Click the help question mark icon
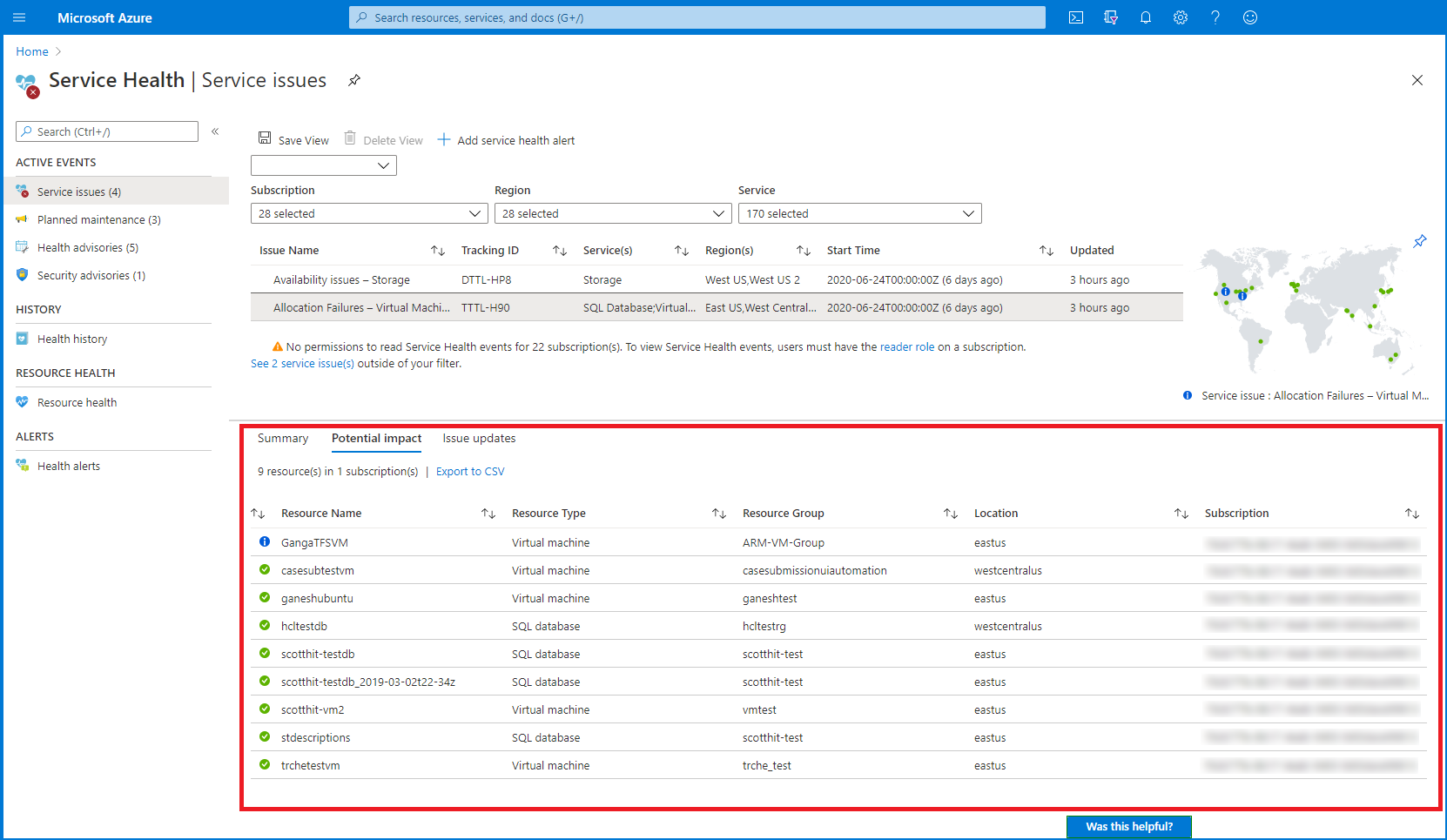This screenshot has height=840, width=1447. pos(1215,17)
